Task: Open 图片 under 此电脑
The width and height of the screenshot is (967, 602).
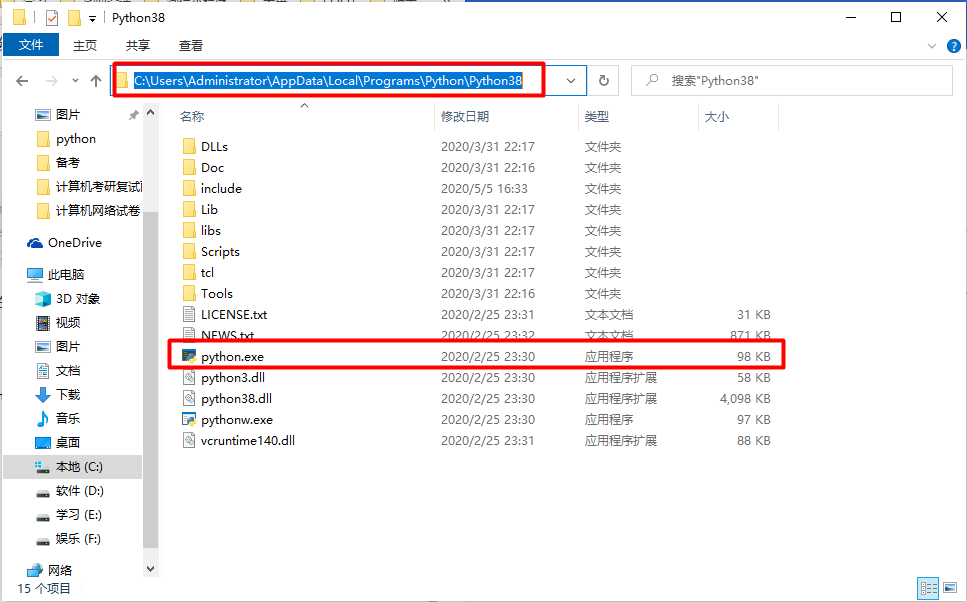Action: [68, 347]
